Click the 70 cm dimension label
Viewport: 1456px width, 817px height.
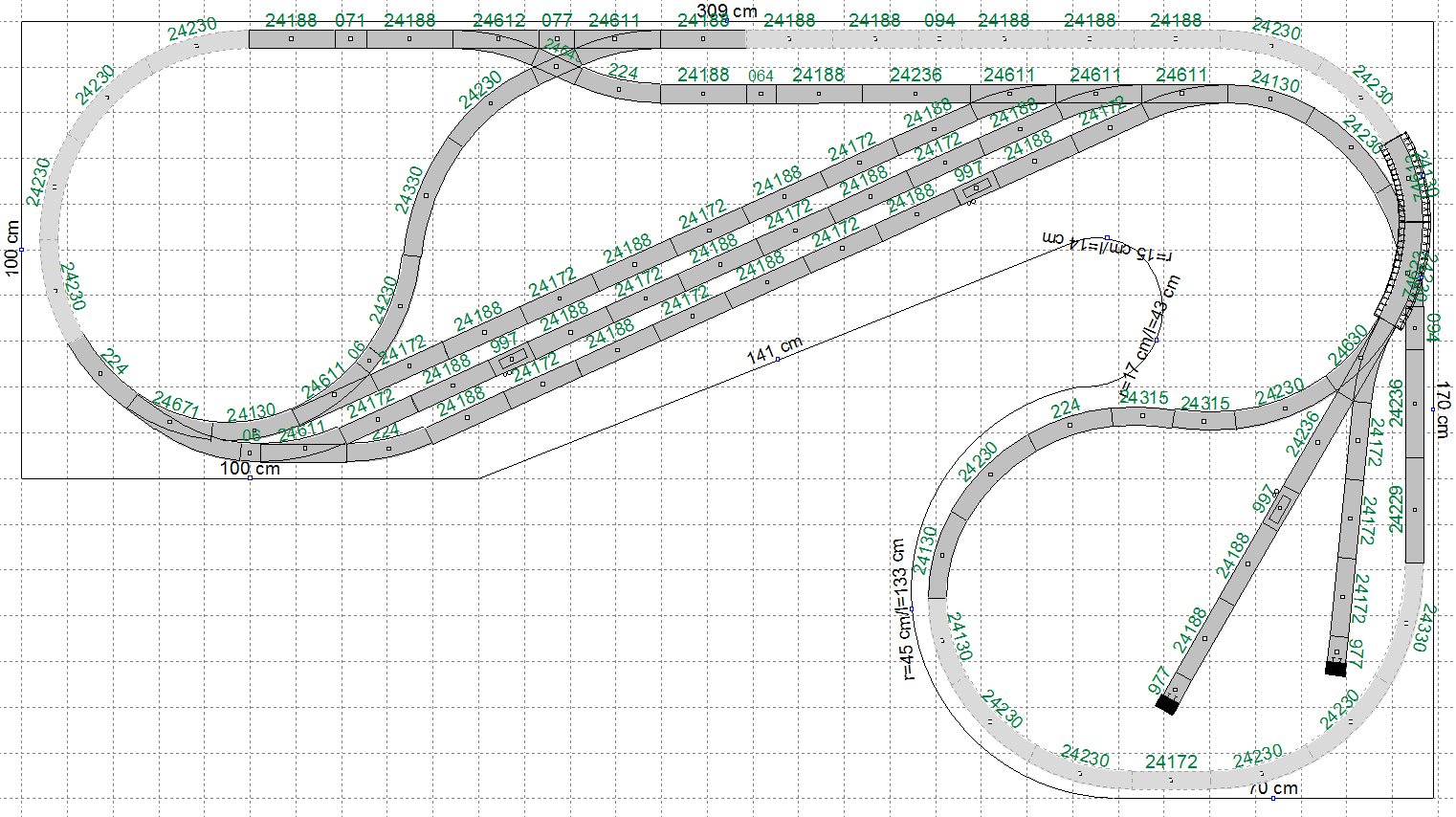[1273, 788]
